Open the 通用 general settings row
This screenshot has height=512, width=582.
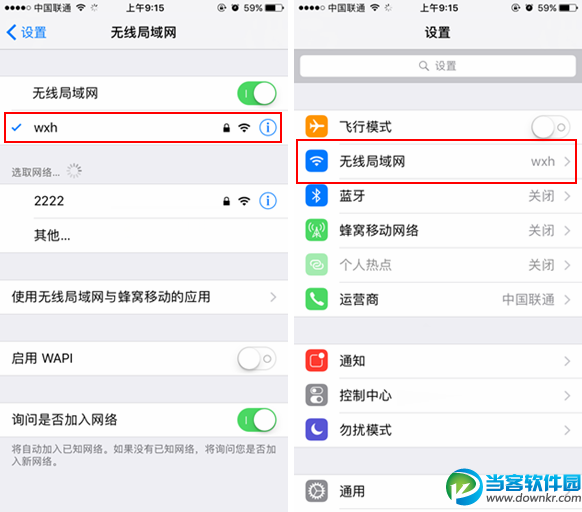click(438, 491)
